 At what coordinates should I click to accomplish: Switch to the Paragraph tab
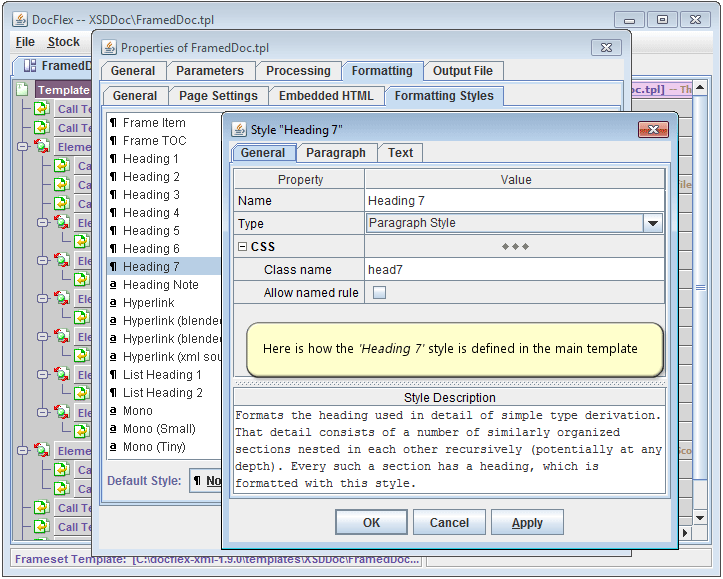coord(335,153)
